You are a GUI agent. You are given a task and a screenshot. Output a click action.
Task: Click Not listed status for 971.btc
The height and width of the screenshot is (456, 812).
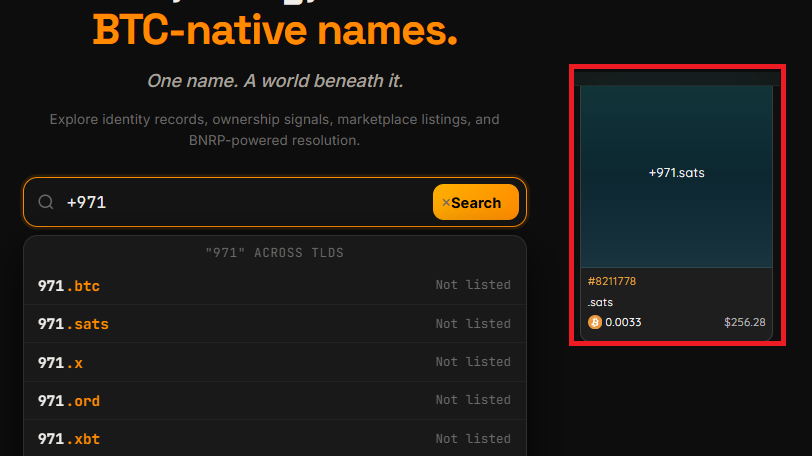pyautogui.click(x=473, y=285)
